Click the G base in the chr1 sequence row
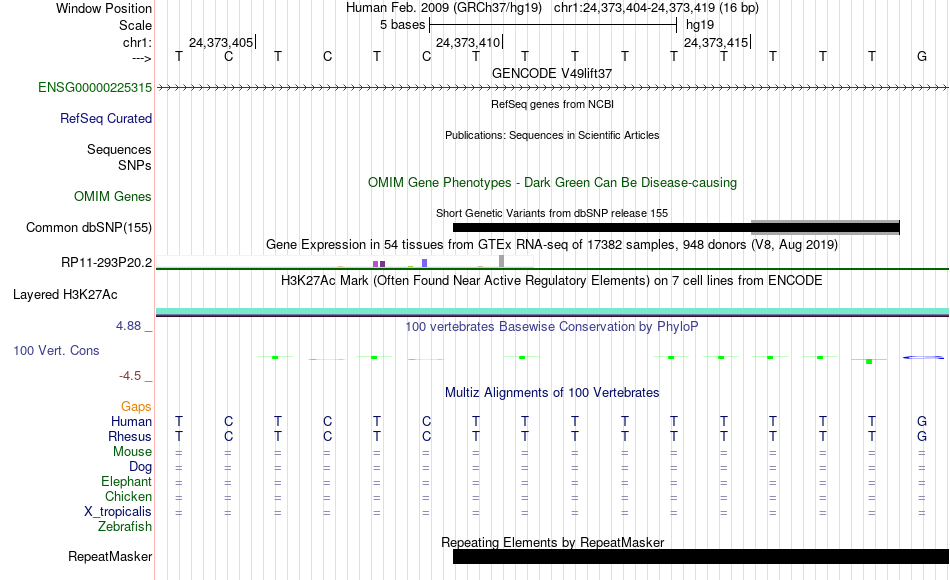 (922, 56)
